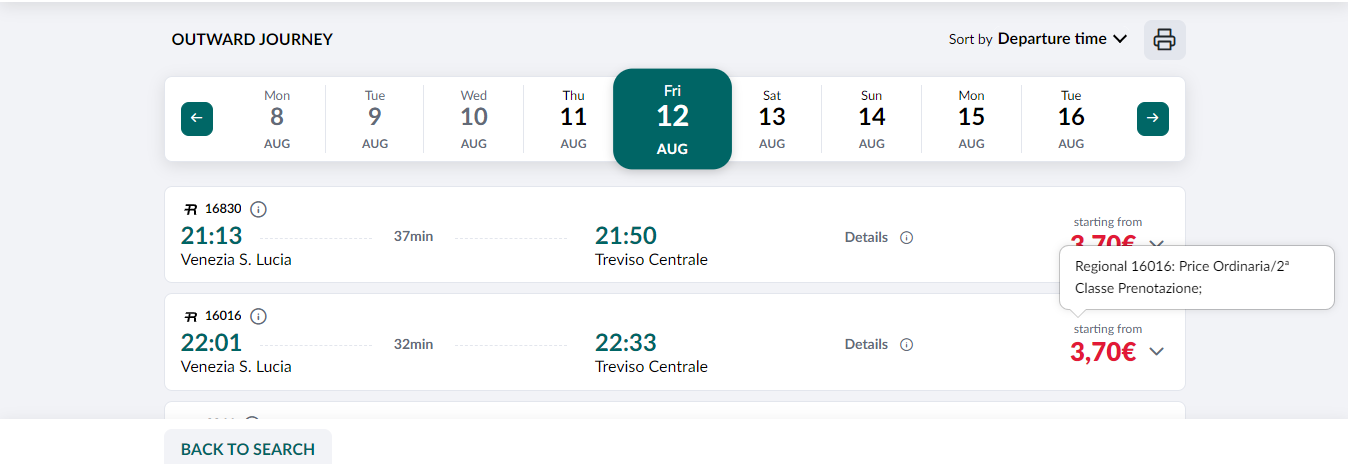Open Details for the 22:01 train
This screenshot has width=1348, height=464.
click(866, 345)
